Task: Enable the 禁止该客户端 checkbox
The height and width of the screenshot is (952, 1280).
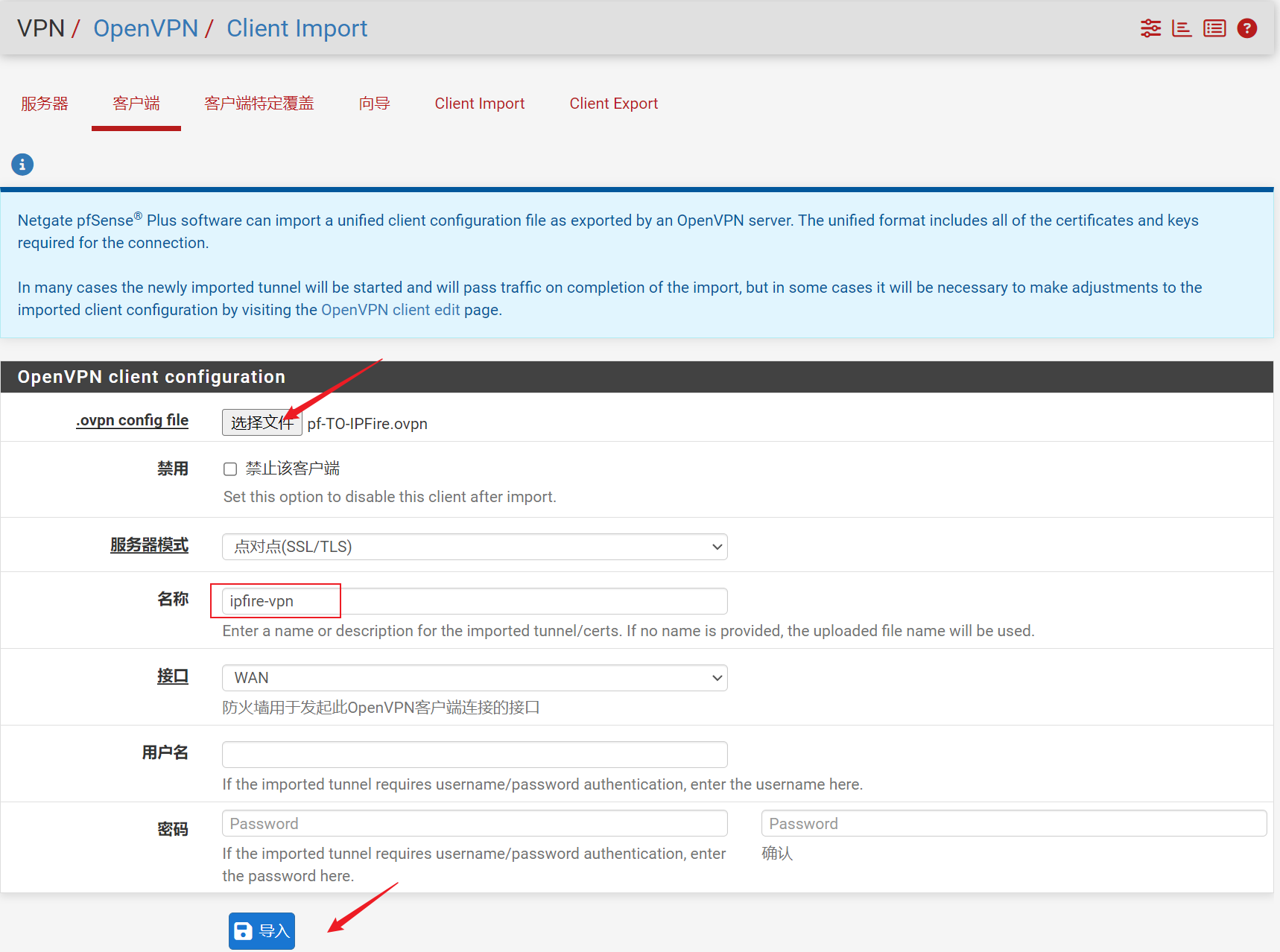Action: (230, 469)
